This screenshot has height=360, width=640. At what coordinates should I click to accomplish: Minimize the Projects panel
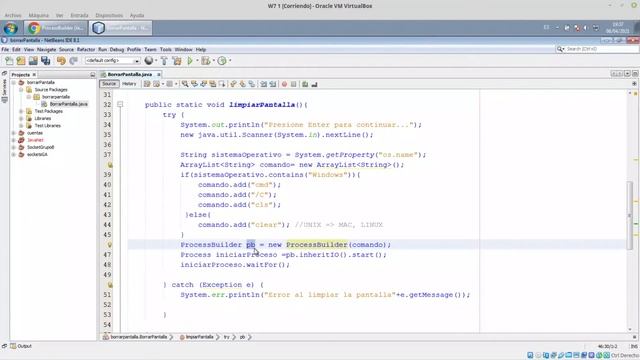[93, 75]
